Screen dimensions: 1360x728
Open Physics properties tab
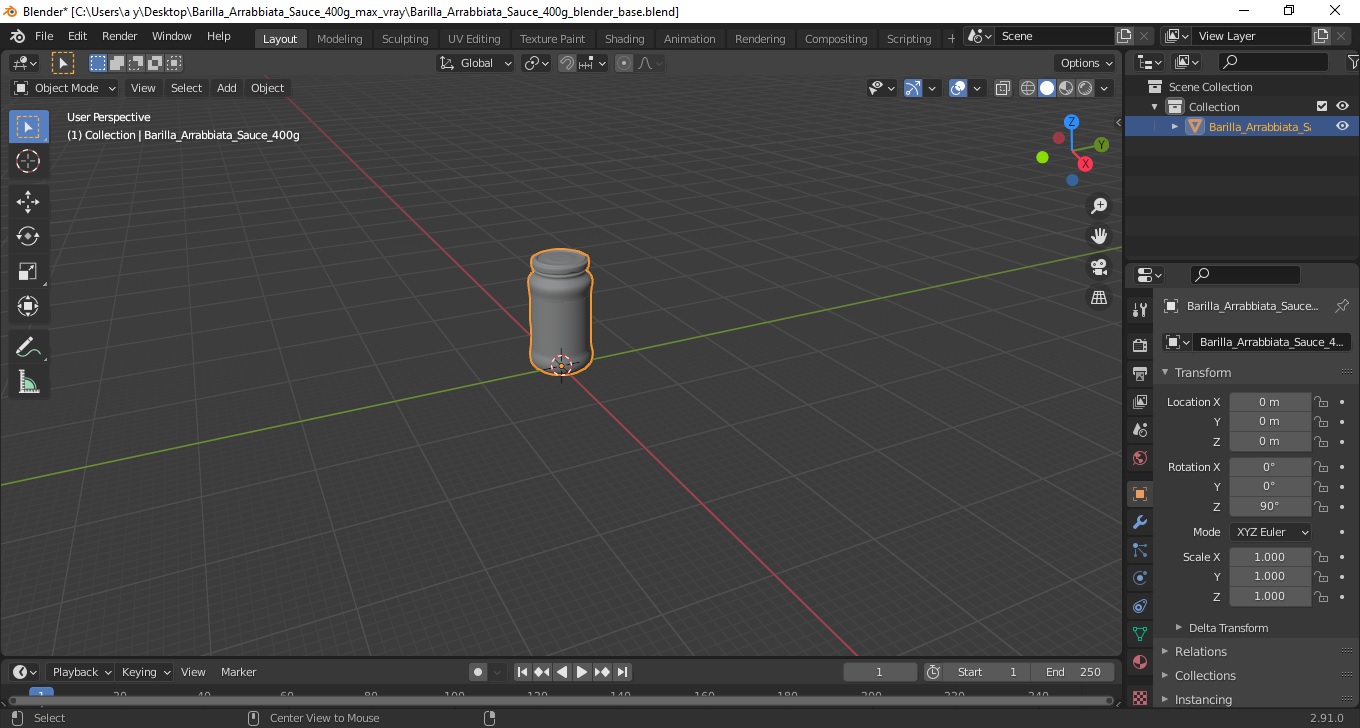(x=1140, y=578)
